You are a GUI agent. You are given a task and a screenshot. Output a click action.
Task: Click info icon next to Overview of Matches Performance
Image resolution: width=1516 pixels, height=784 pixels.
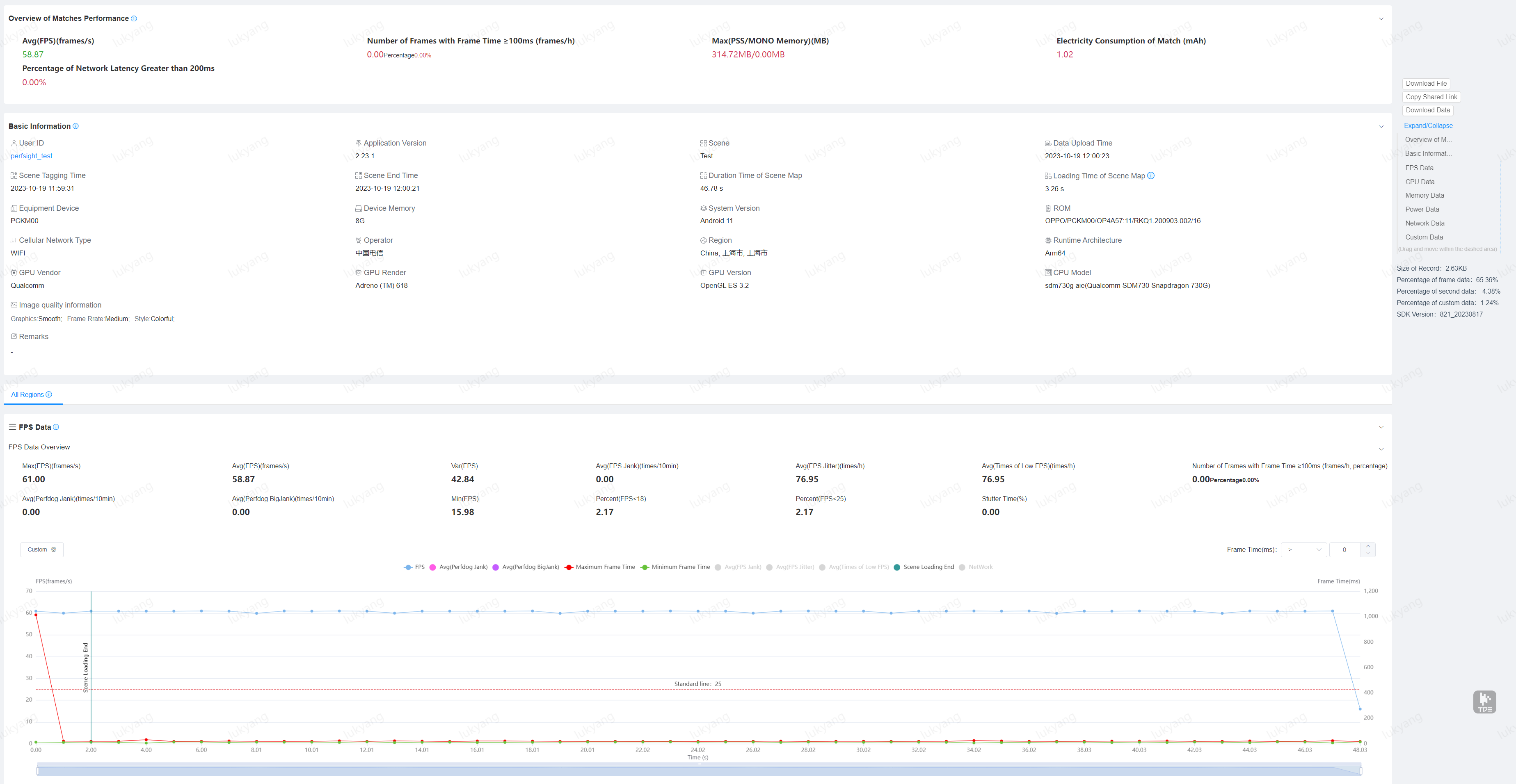click(x=134, y=19)
